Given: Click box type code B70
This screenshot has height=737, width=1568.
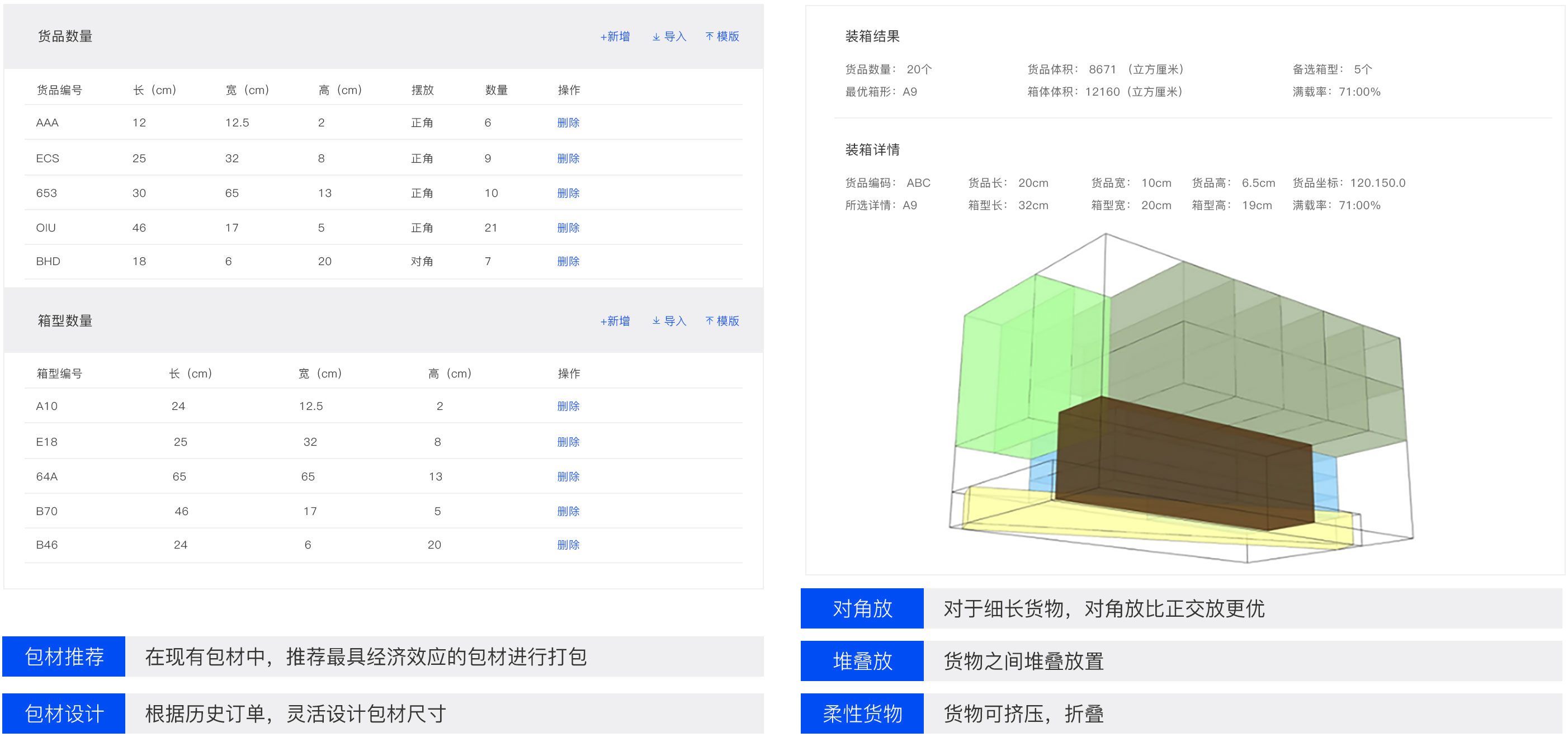Looking at the screenshot, I should [x=47, y=511].
